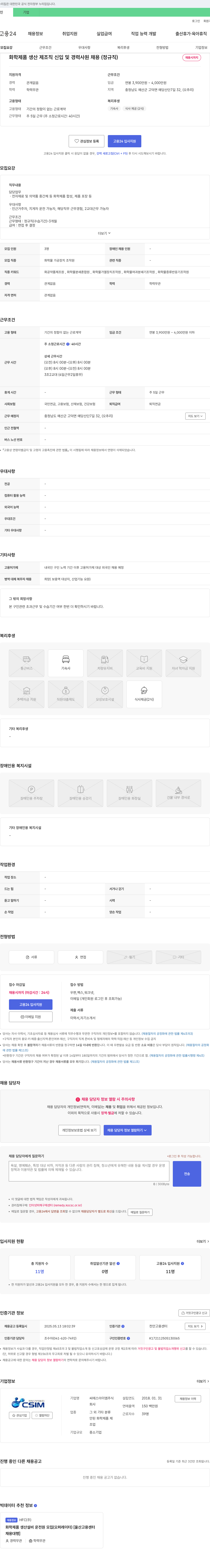Image resolution: width=210 pixels, height=1568 pixels.
Task: Click the heart 관심정보 등록 button
Action: [x=86, y=141]
